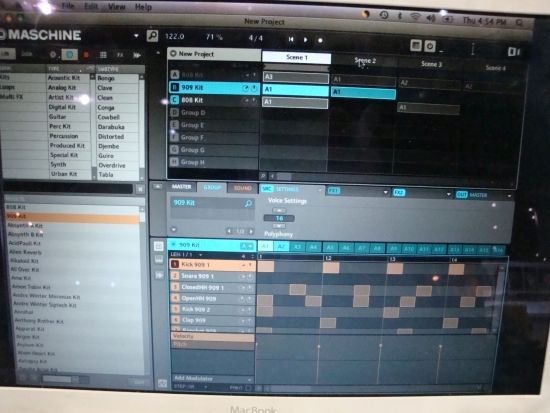Select Scene 2 header

(365, 61)
